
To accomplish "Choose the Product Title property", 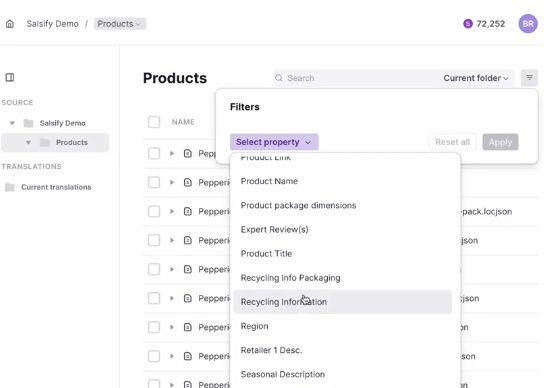I will click(x=342, y=254).
